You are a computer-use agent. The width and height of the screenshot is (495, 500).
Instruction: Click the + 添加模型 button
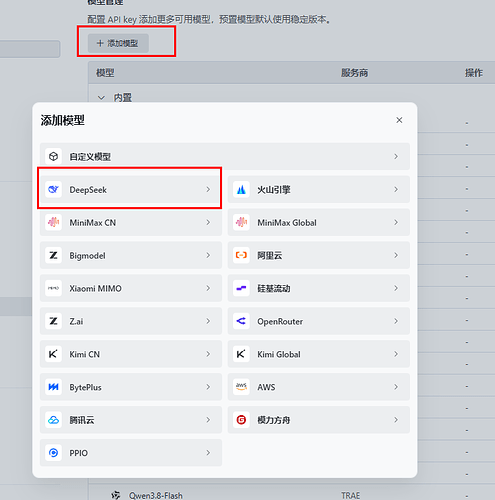118,43
